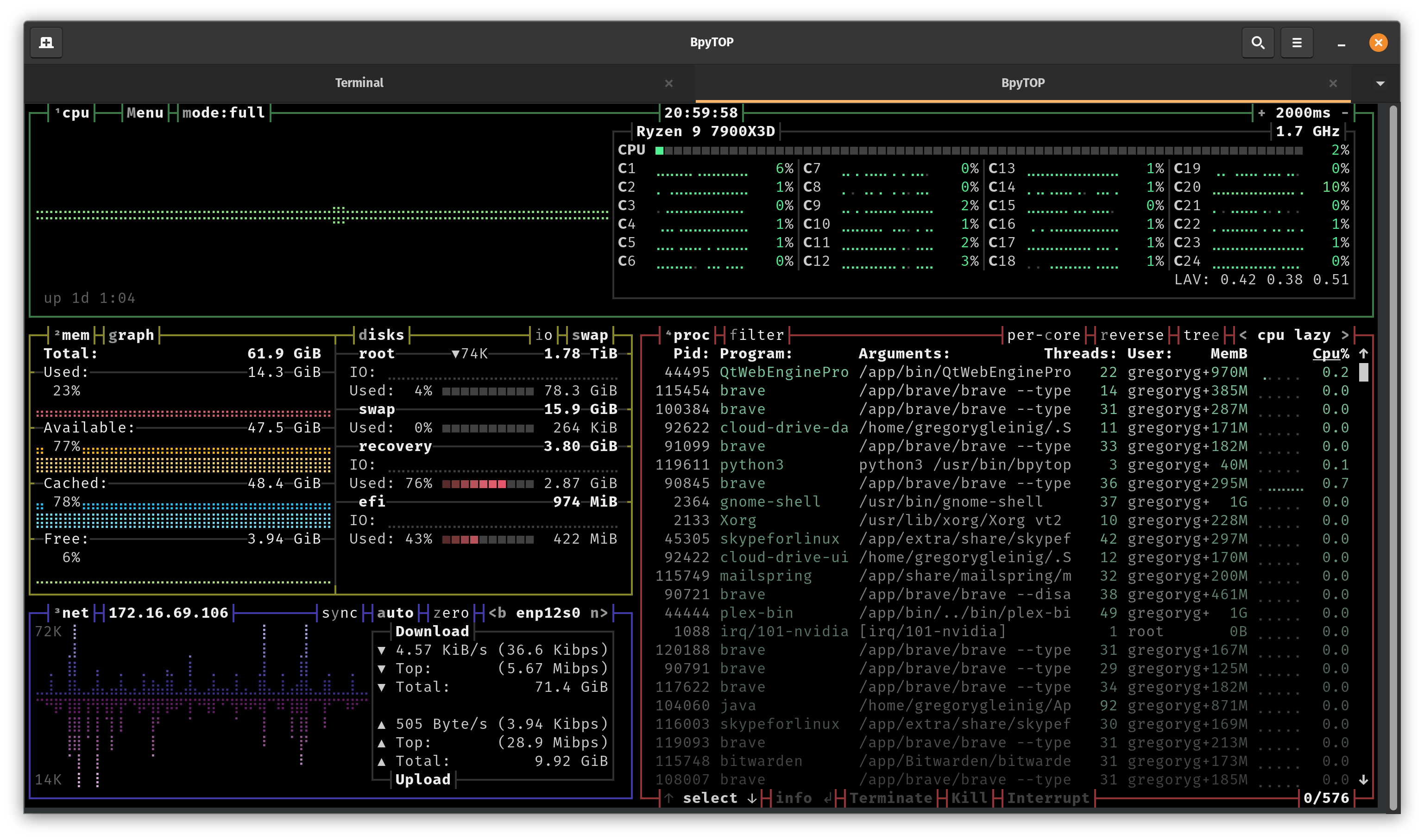Click the new tab icon in header bar
Screen dimensions: 1424x840
(x=46, y=43)
